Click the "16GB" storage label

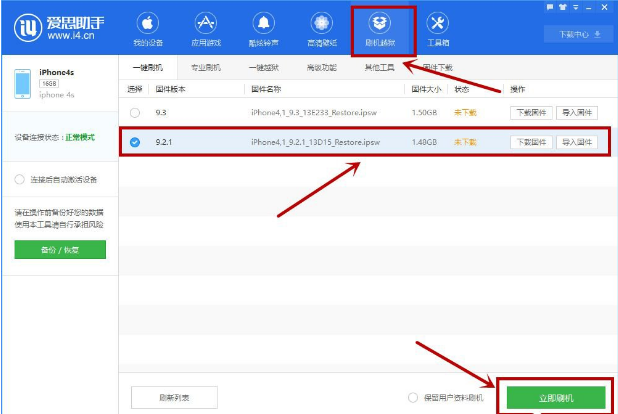[49, 84]
